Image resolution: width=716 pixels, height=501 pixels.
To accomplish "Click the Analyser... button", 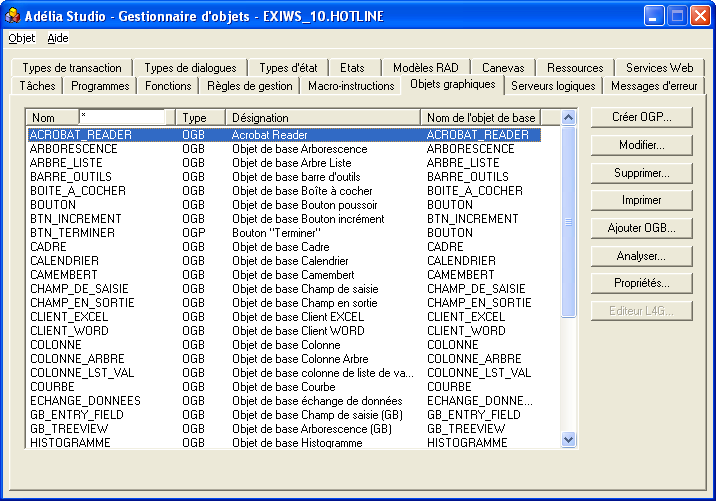I will pos(641,256).
